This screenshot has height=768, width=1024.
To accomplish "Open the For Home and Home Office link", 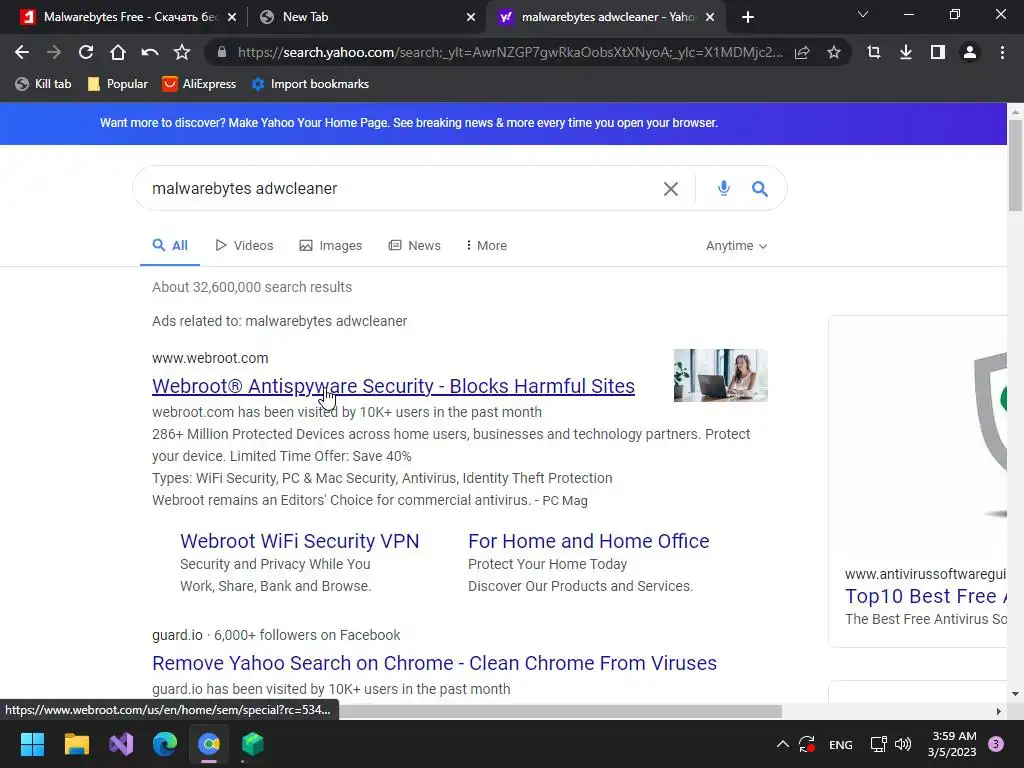I will (x=588, y=541).
